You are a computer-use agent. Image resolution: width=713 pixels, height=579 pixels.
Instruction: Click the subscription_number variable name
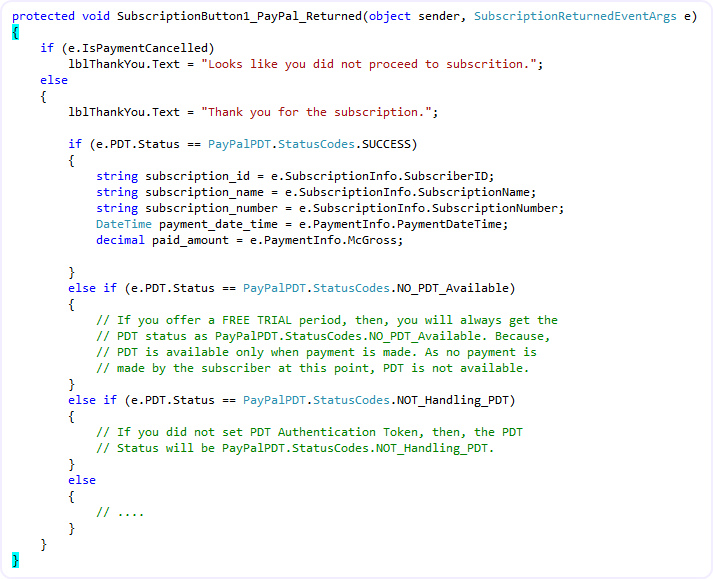coord(211,208)
